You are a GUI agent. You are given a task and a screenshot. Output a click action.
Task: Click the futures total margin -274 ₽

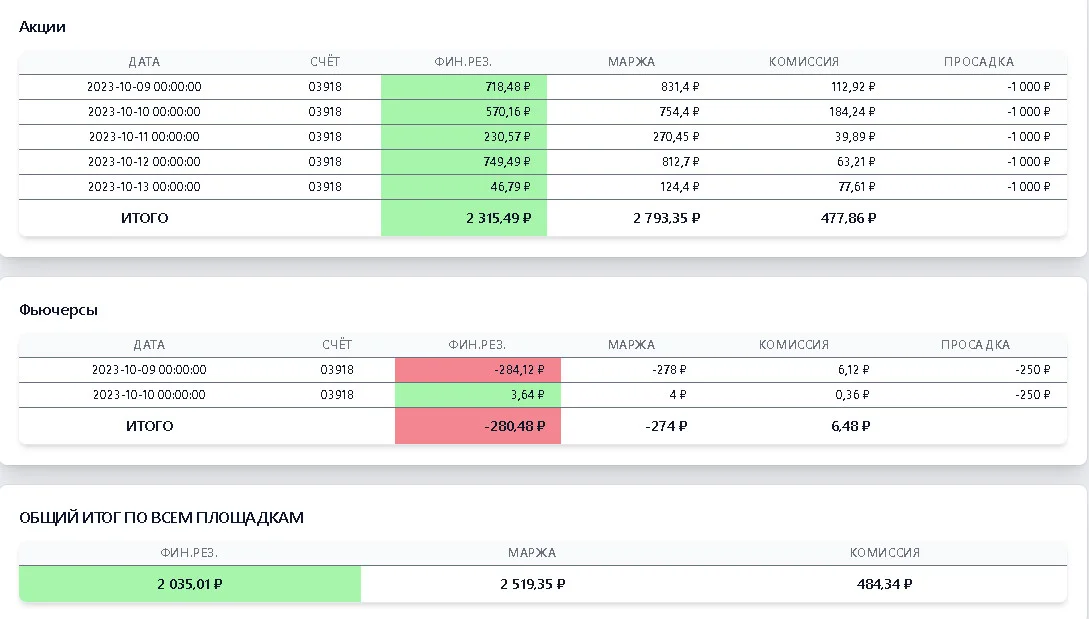click(666, 426)
